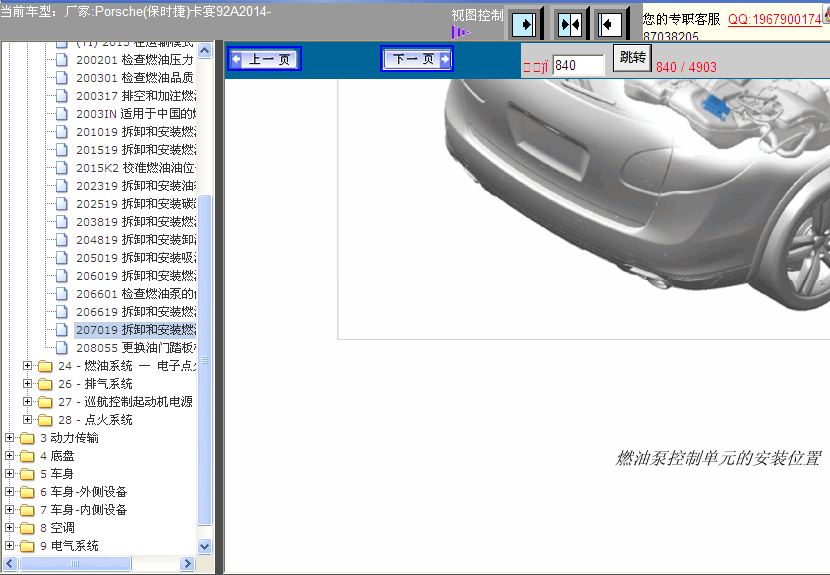Expand the 9 电气系统 folder node

(x=10, y=546)
